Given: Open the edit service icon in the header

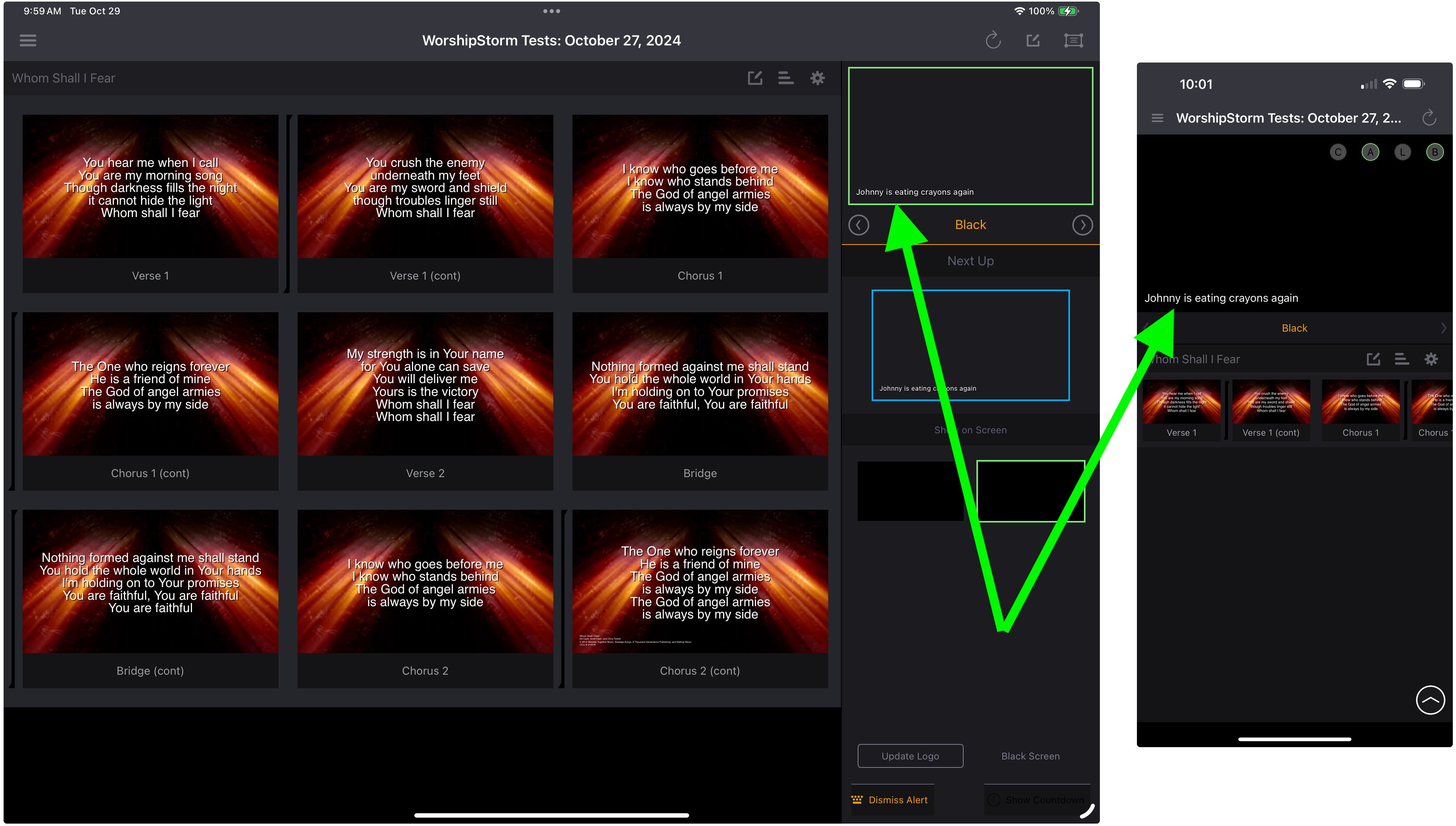Looking at the screenshot, I should pos(1033,40).
